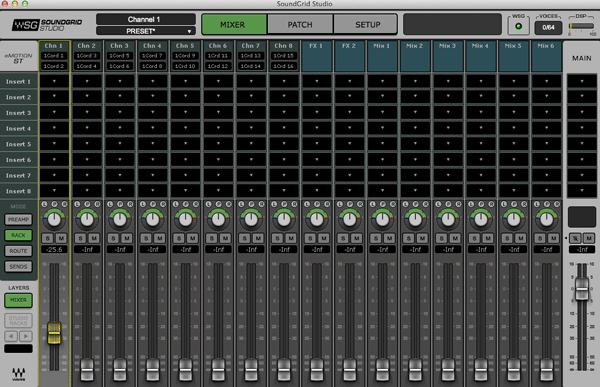This screenshot has height=387, width=600.
Task: Click the left layer navigation arrow
Action: tap(11, 336)
